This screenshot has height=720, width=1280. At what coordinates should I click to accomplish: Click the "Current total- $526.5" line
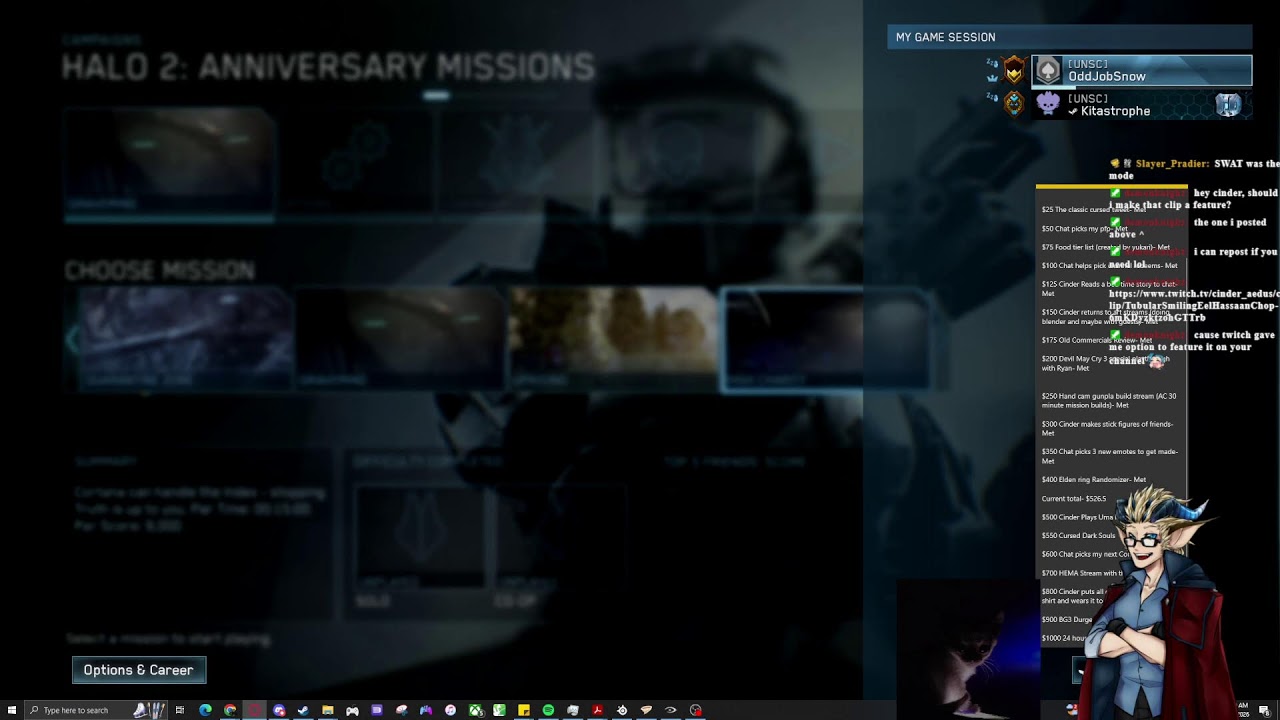pyautogui.click(x=1074, y=498)
